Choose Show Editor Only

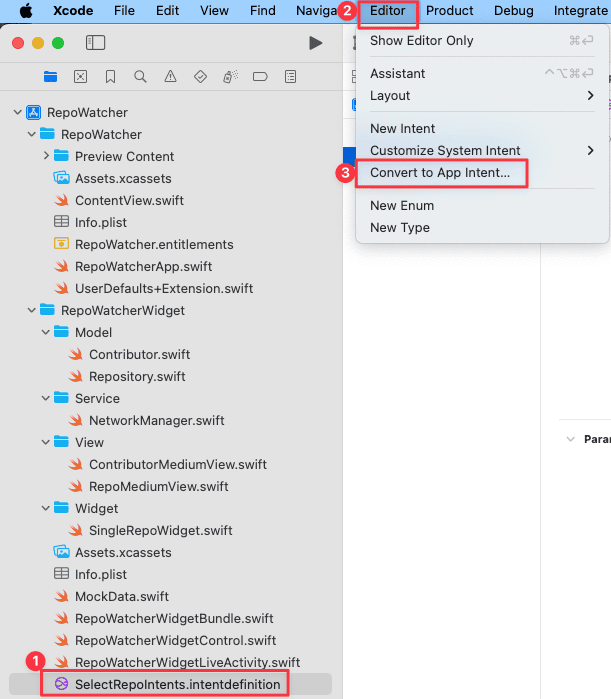(482, 41)
